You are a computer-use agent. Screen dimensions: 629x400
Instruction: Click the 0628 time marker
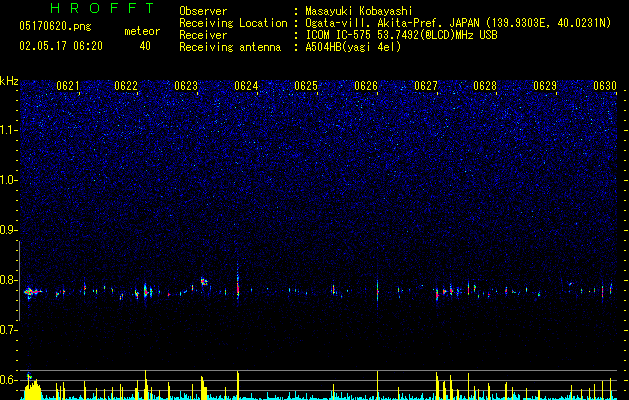[485, 86]
